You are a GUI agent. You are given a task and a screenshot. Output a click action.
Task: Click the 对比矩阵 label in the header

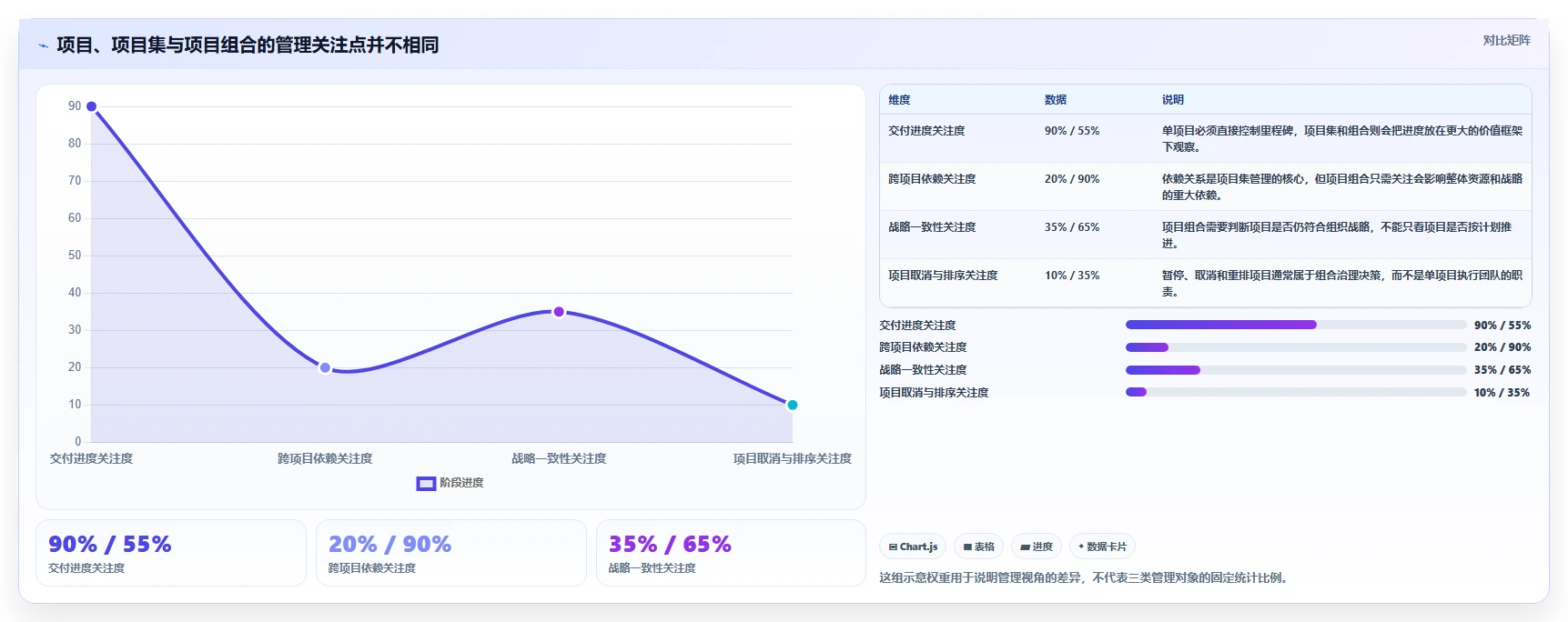(x=1506, y=40)
